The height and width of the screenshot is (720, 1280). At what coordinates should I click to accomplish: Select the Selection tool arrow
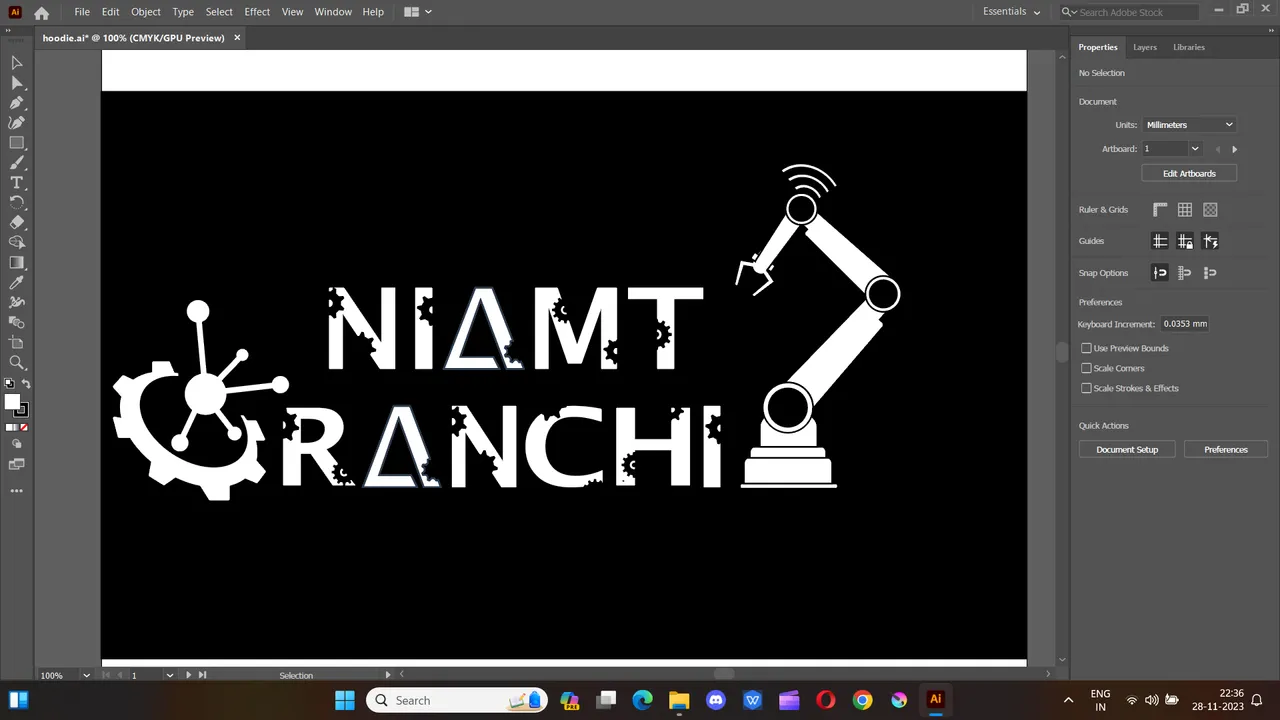click(17, 62)
